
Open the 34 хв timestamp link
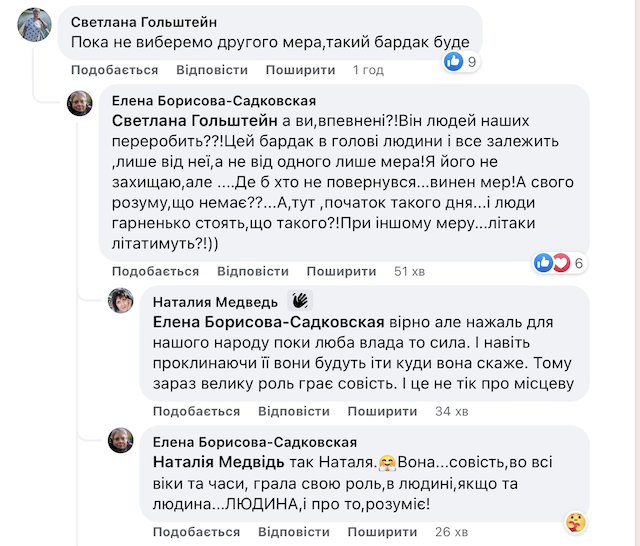point(451,411)
